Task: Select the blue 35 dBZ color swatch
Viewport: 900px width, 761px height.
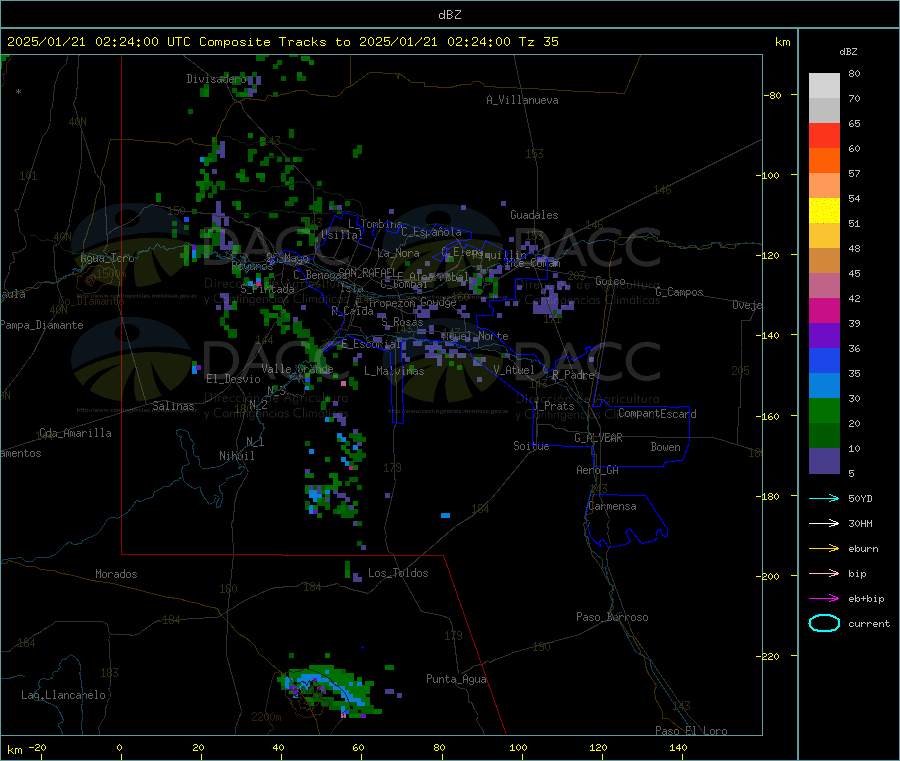Action: pos(824,360)
